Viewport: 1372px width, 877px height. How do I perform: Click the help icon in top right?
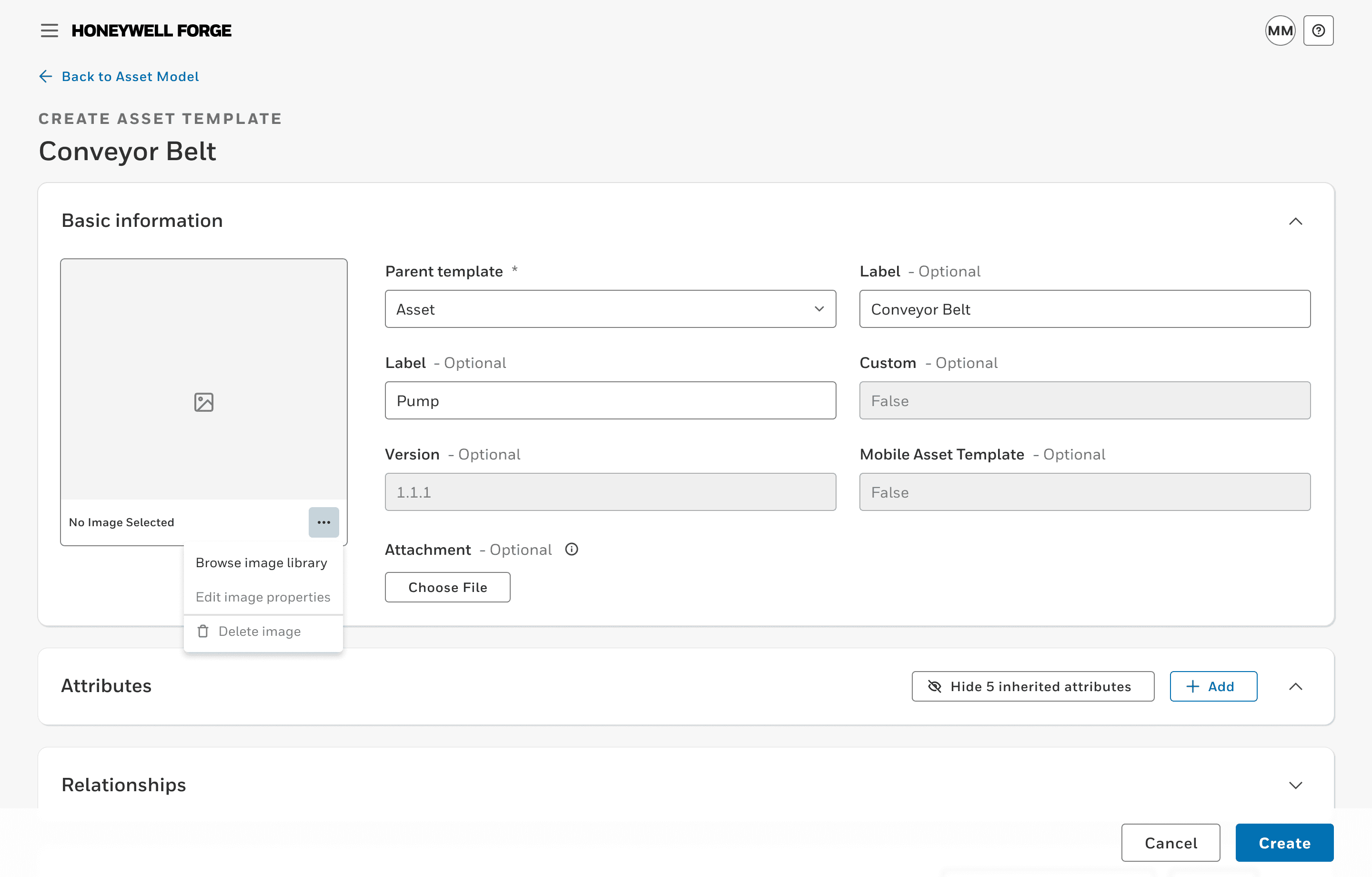coord(1318,30)
